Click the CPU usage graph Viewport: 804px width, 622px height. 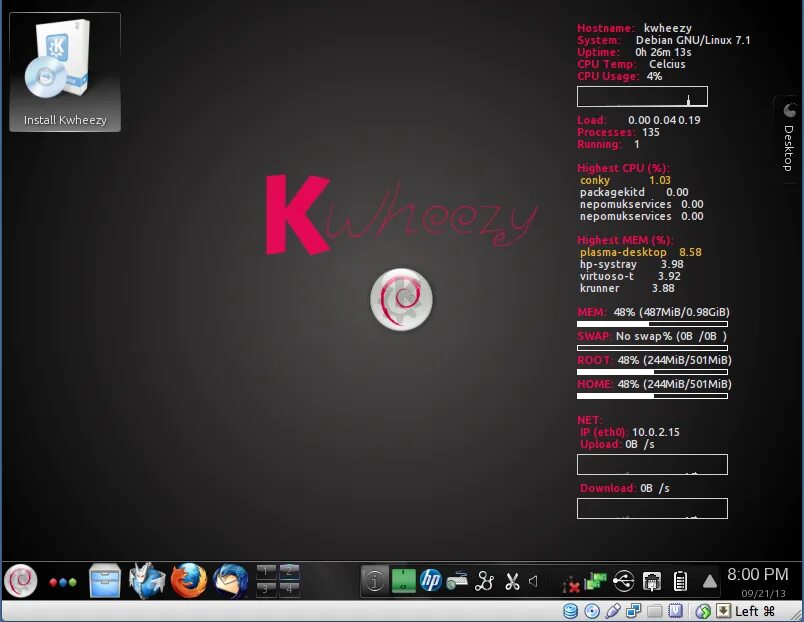tap(642, 96)
